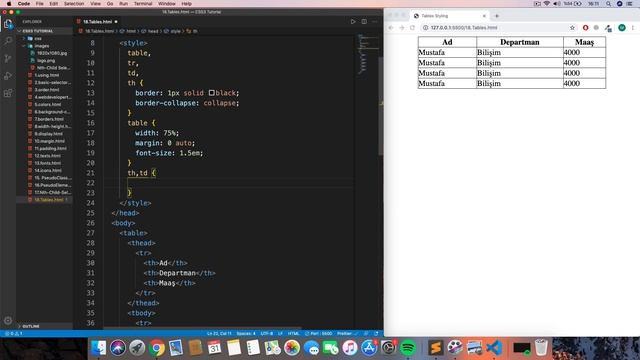Open the Manage gear in activity bar

tap(8, 320)
